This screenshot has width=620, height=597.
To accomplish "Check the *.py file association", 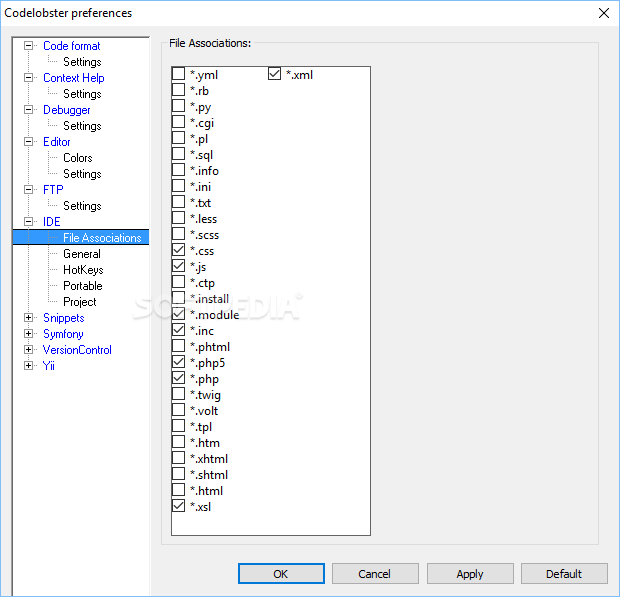I will pos(178,106).
